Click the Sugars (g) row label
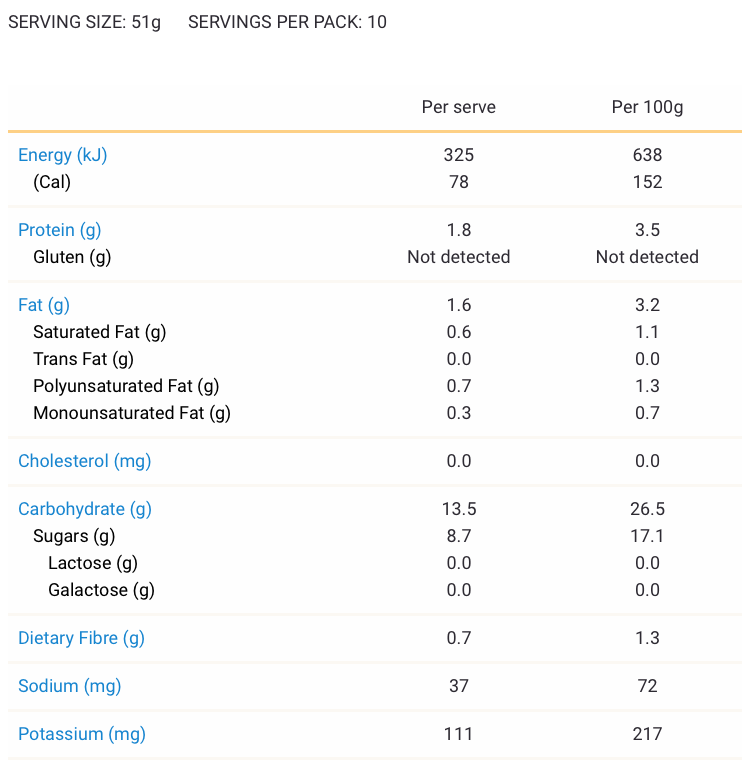The image size is (748, 771). tap(74, 536)
